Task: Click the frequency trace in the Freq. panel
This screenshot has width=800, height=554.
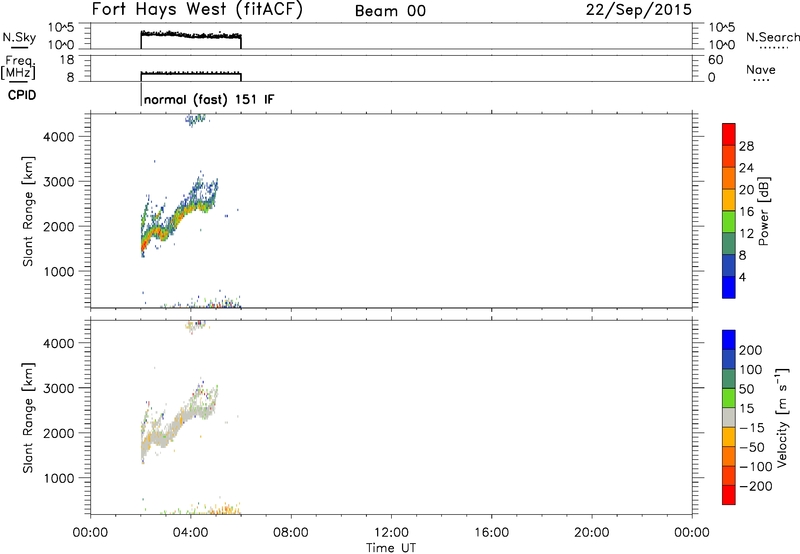Action: 190,74
